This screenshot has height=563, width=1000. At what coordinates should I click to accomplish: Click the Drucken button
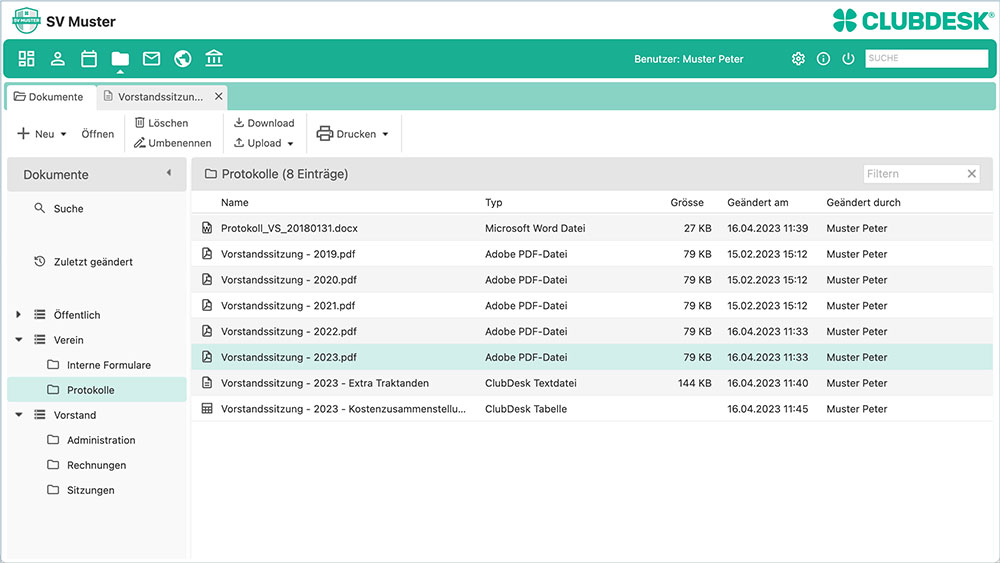point(346,134)
